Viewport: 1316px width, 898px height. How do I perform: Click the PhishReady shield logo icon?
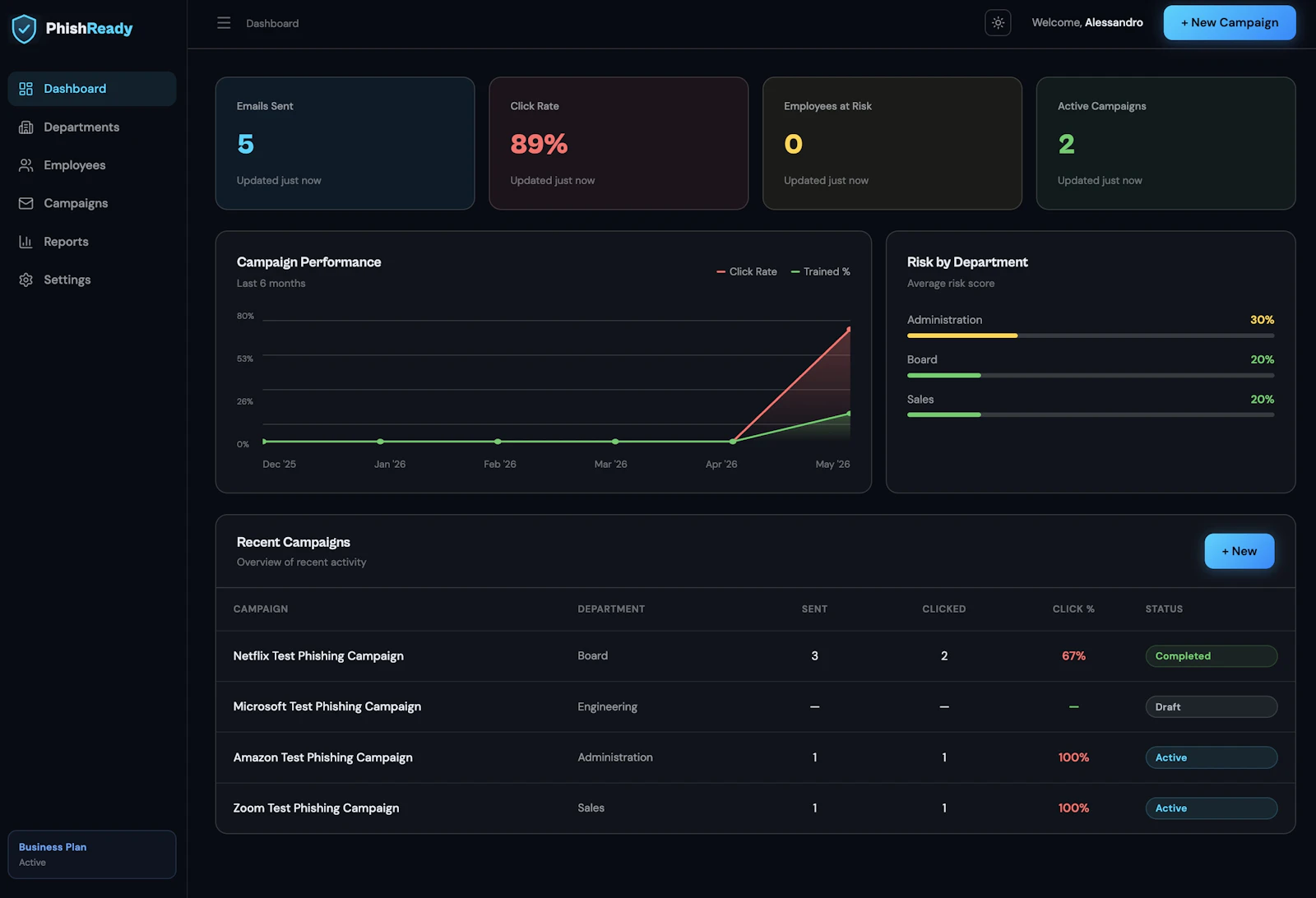tap(24, 29)
